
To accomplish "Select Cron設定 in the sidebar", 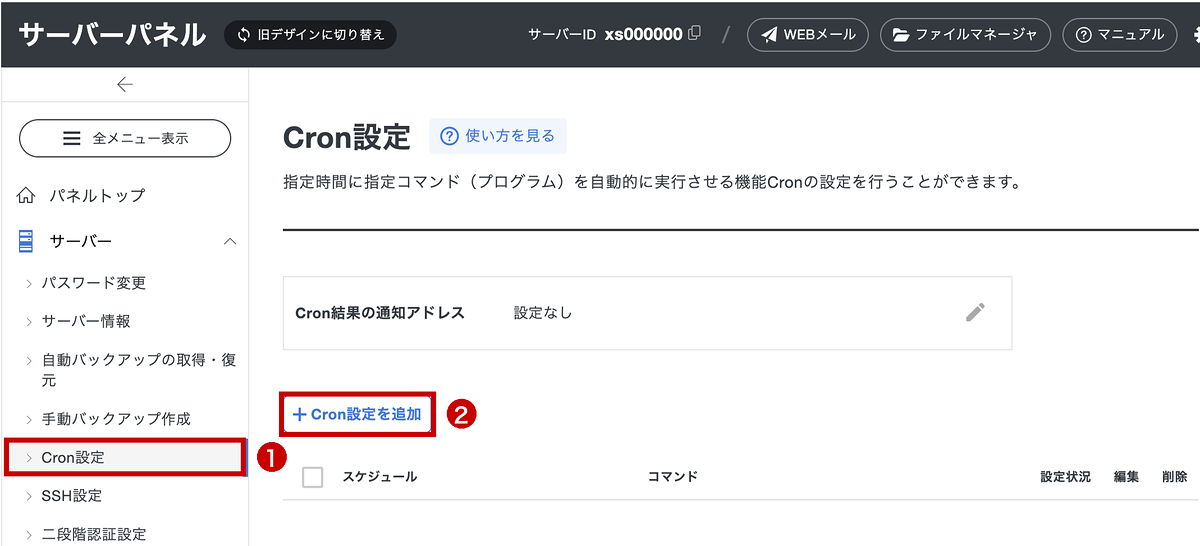I will click(125, 457).
